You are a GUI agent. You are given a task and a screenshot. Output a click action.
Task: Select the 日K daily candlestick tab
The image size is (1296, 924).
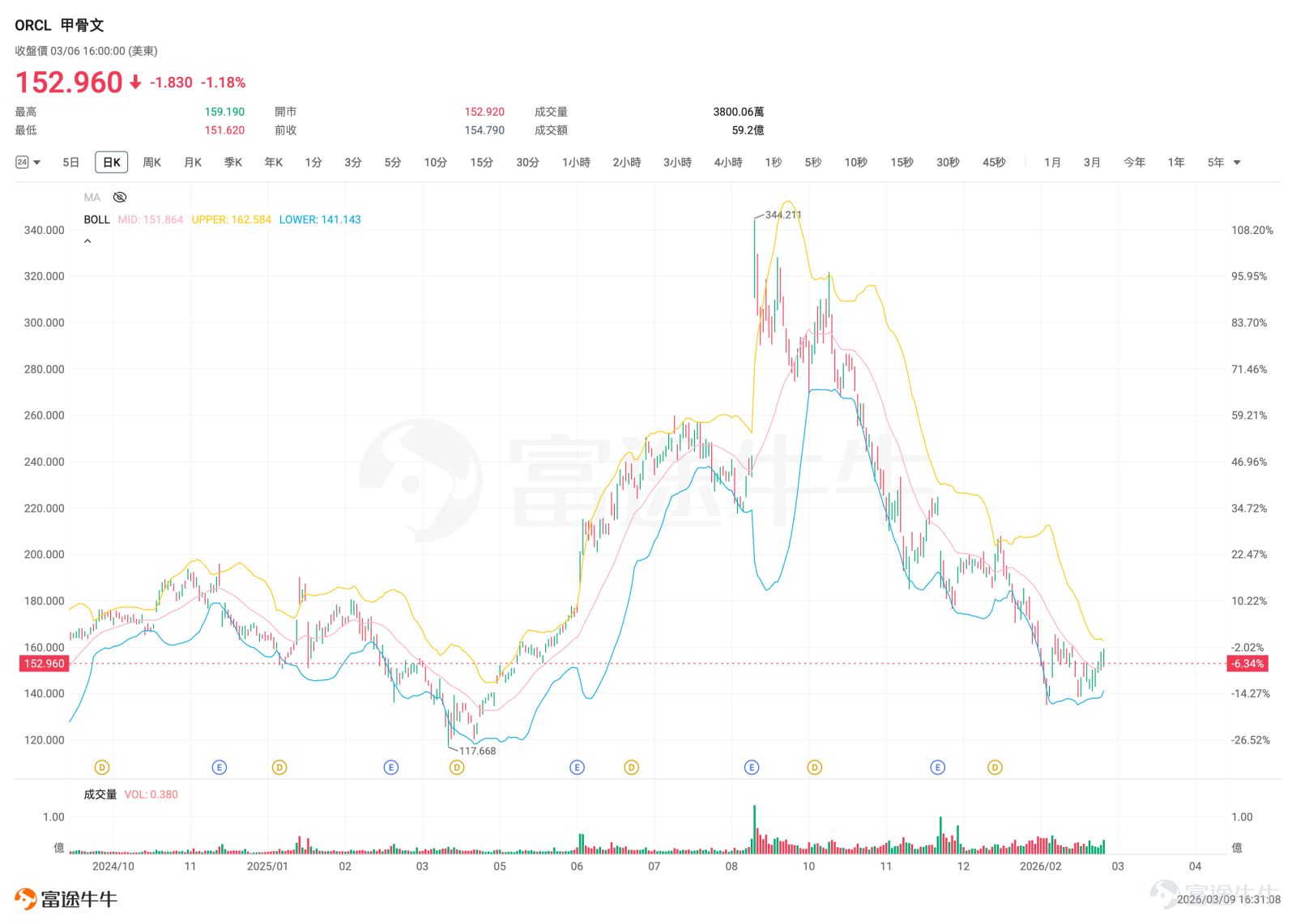(112, 163)
